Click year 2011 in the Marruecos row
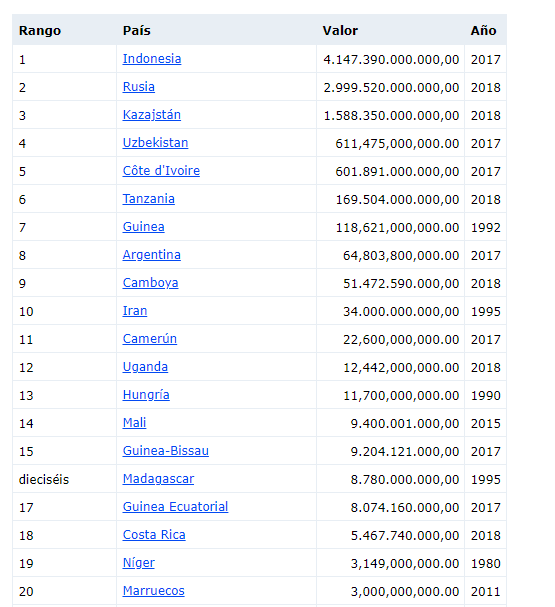Image resolution: width=555 pixels, height=607 pixels. pyautogui.click(x=486, y=592)
